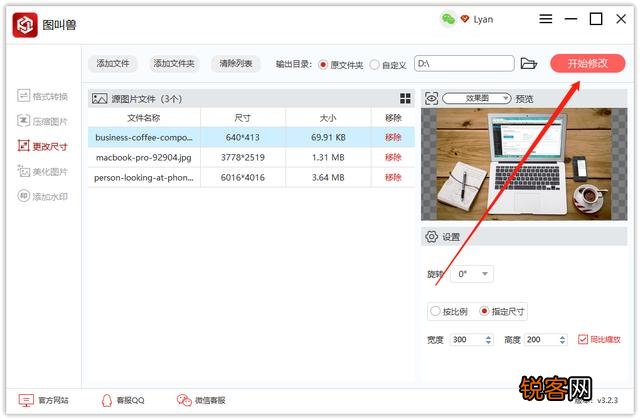640x420 pixels.
Task: Browse output folder with folder icon
Action: pos(529,64)
